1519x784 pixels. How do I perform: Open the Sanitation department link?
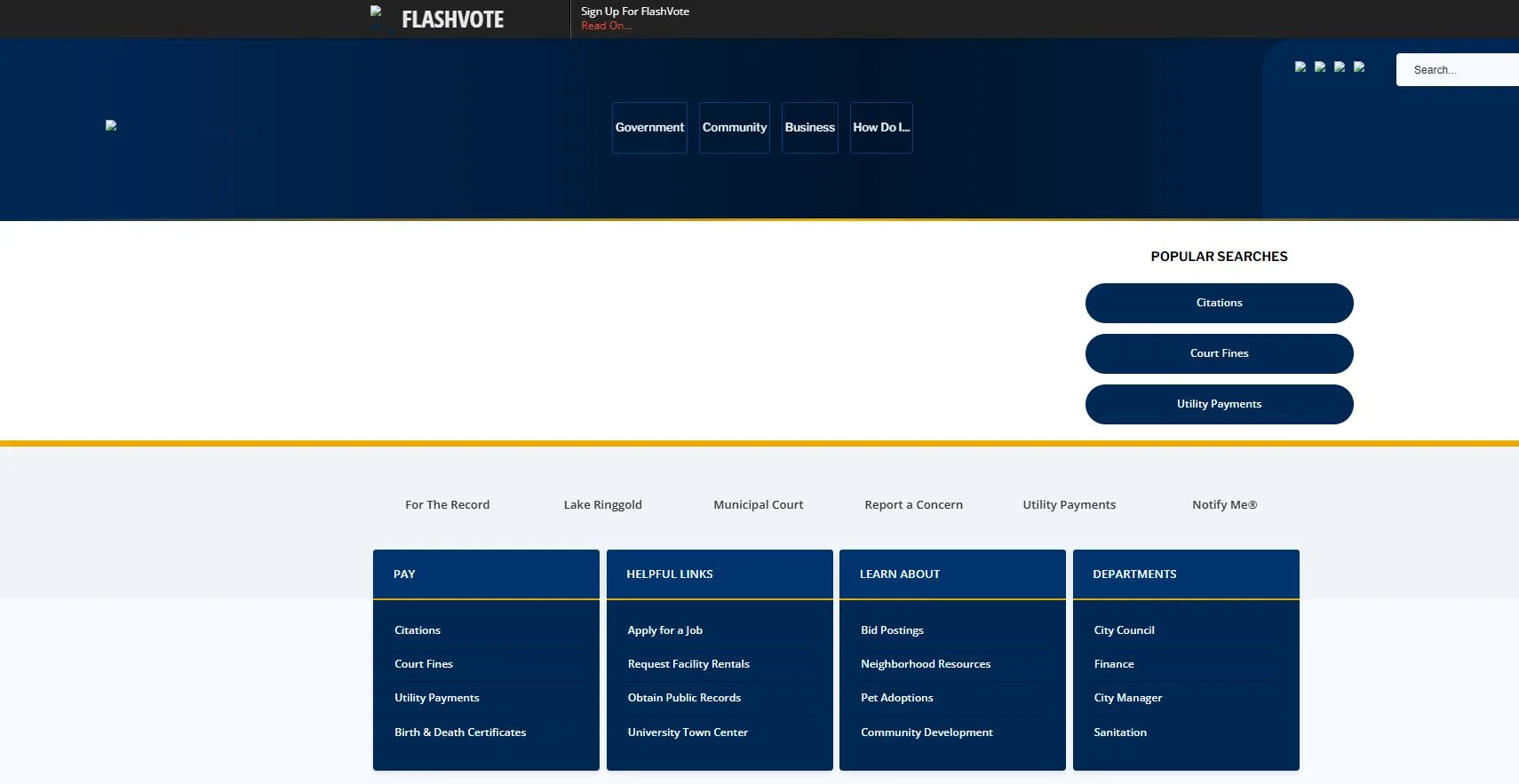coord(1120,733)
